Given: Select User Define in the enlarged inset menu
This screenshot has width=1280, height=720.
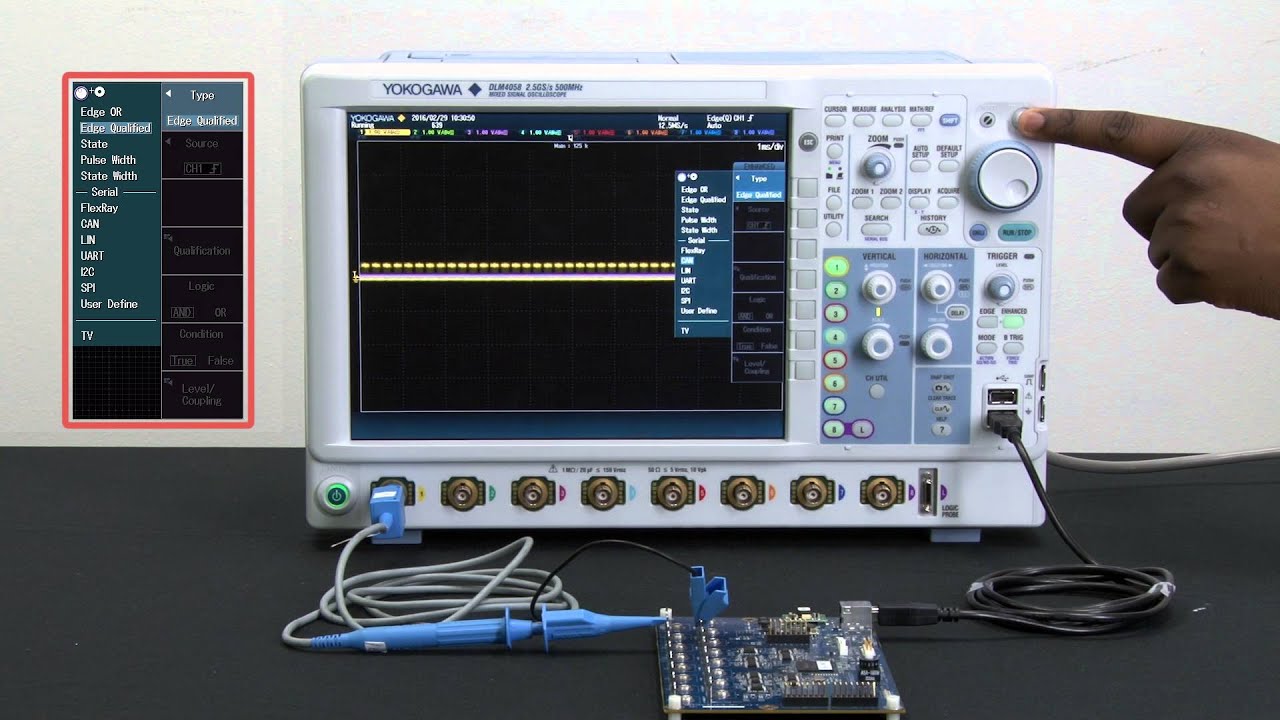Looking at the screenshot, I should 109,304.
